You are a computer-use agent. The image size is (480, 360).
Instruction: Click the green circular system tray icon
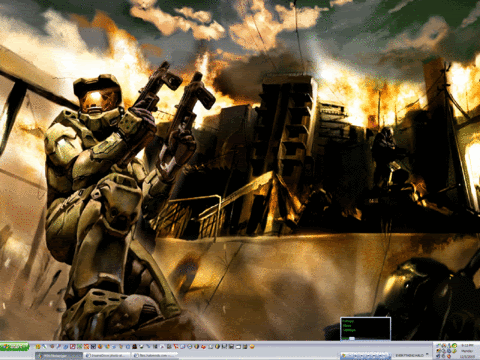coord(454,345)
